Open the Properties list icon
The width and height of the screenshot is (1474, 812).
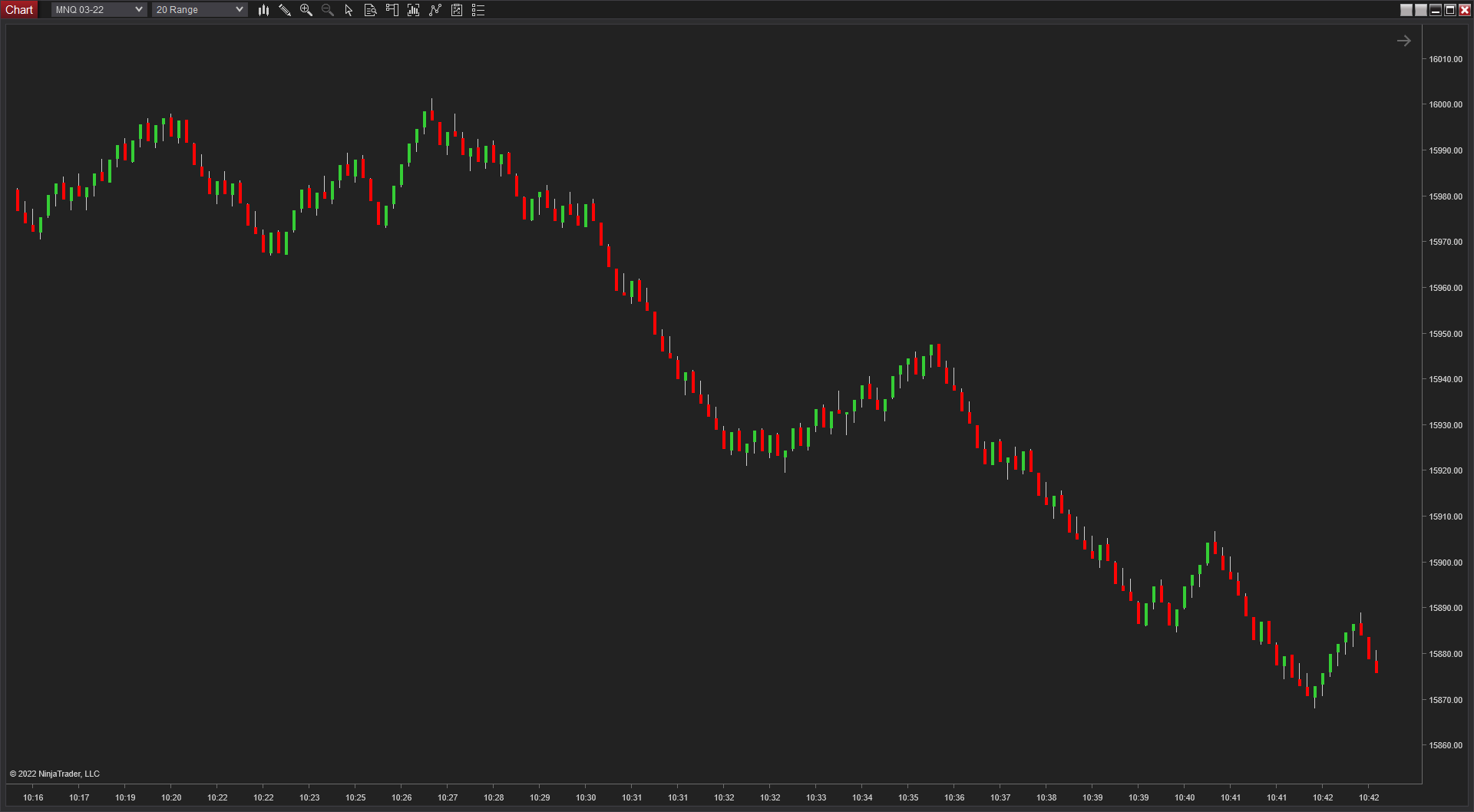pyautogui.click(x=478, y=10)
